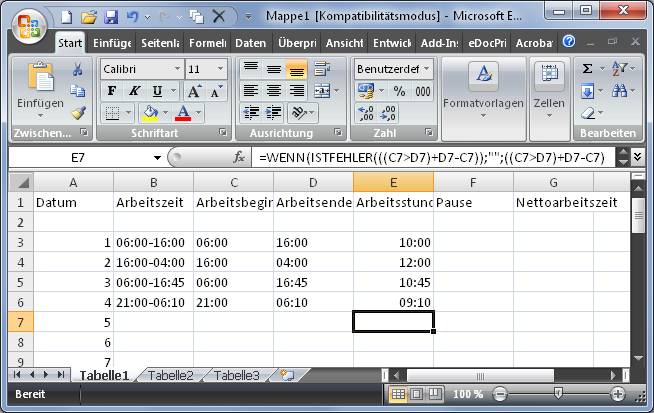The height and width of the screenshot is (413, 654).
Task: Switch to Page Break Preview view
Action: [x=435, y=394]
